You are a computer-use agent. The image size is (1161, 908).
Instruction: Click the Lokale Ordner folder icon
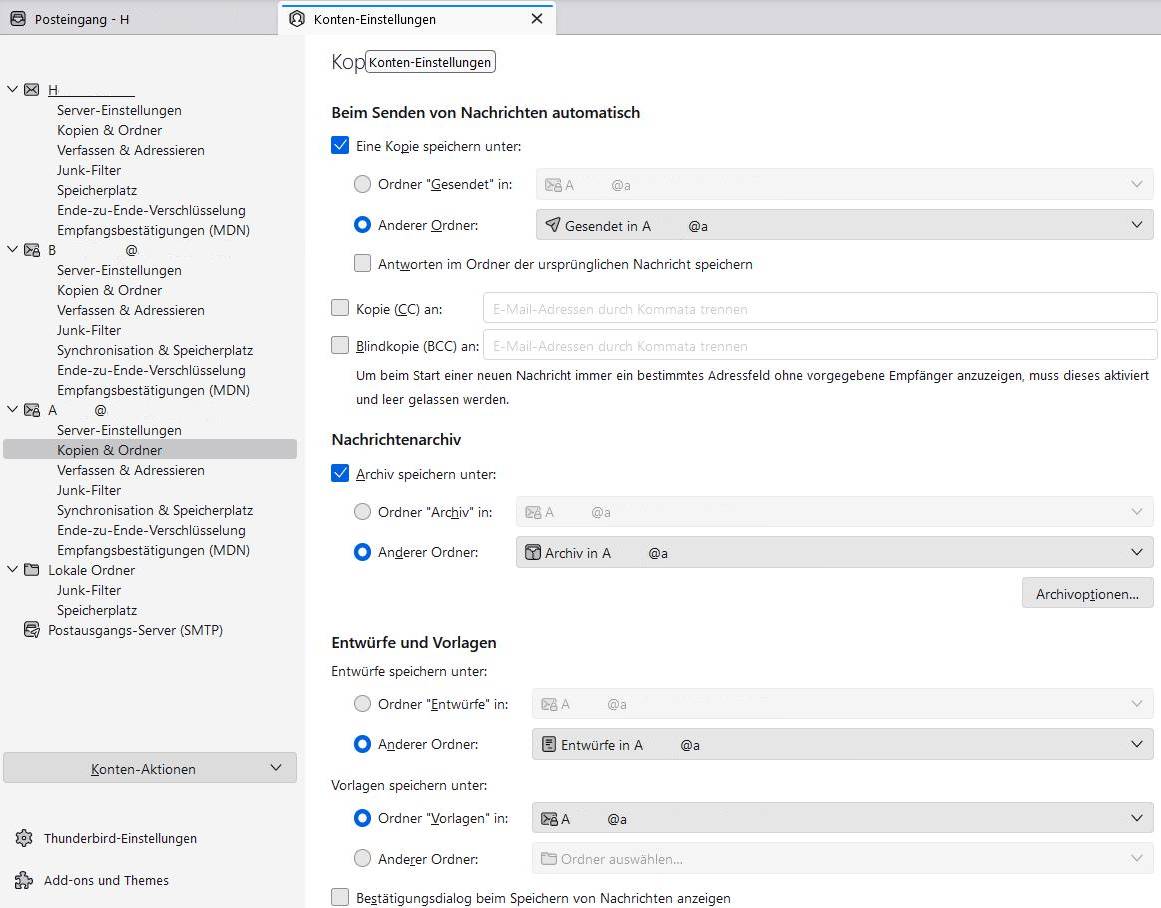[32, 570]
